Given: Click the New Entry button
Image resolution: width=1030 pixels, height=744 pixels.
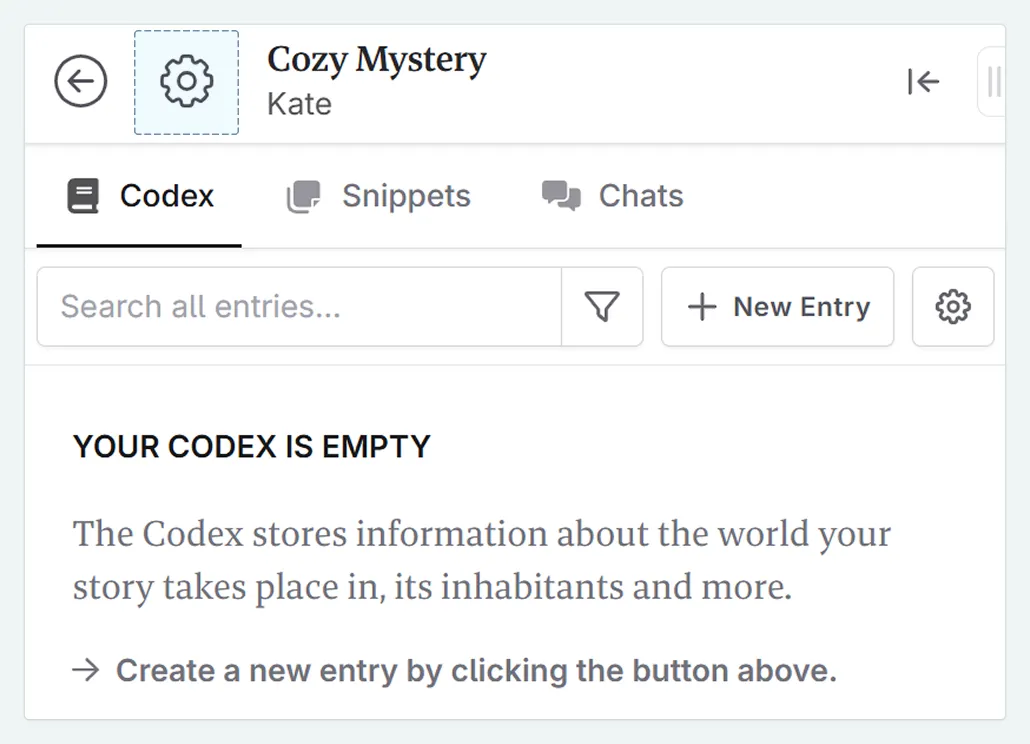Looking at the screenshot, I should (x=778, y=307).
